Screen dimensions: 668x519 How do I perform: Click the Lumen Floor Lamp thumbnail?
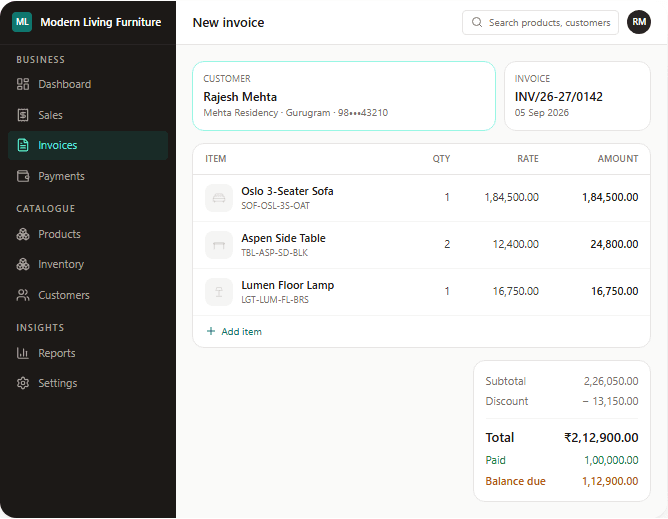click(x=219, y=292)
